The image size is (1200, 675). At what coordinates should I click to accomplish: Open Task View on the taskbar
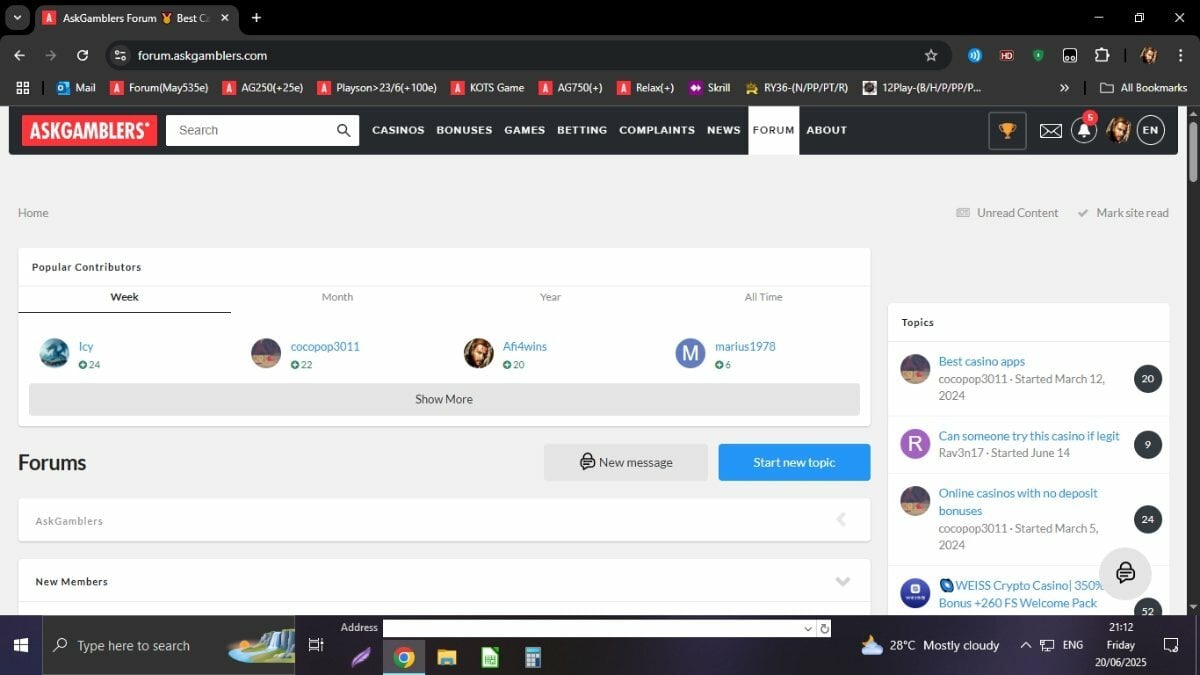click(316, 645)
